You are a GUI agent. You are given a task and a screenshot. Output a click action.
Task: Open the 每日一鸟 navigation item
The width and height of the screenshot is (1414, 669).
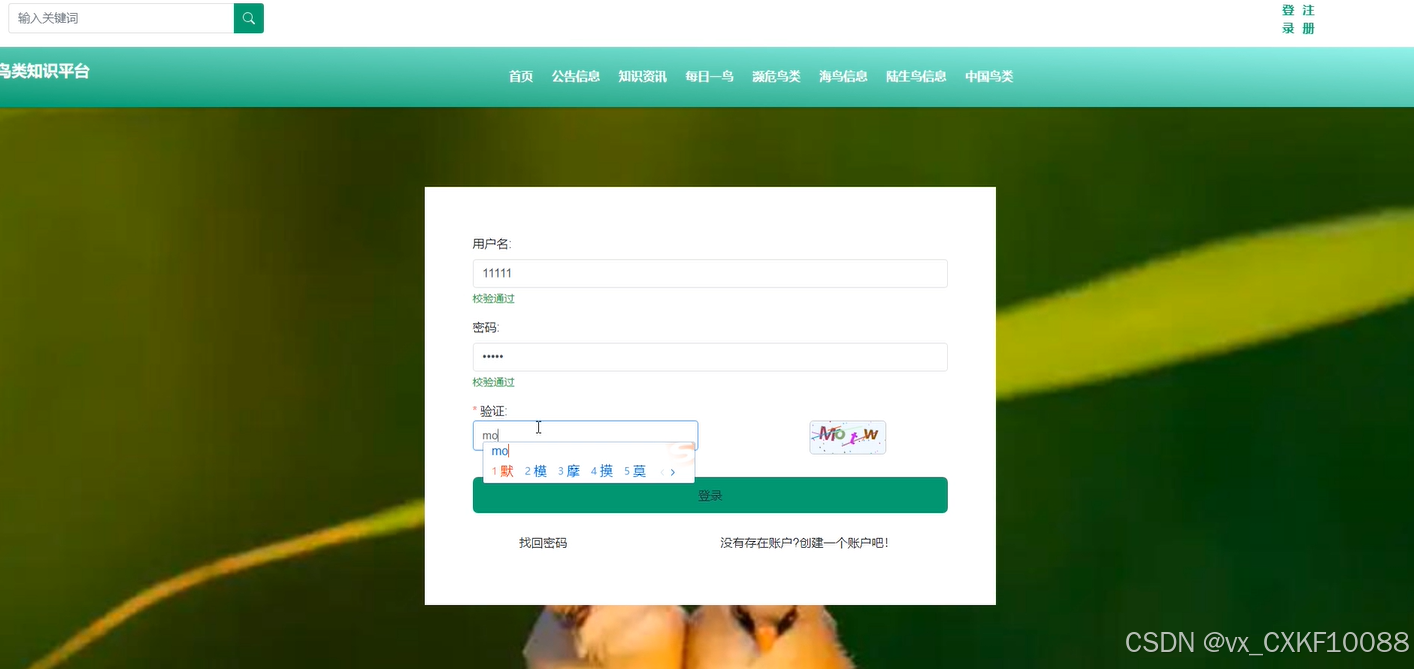click(x=709, y=77)
